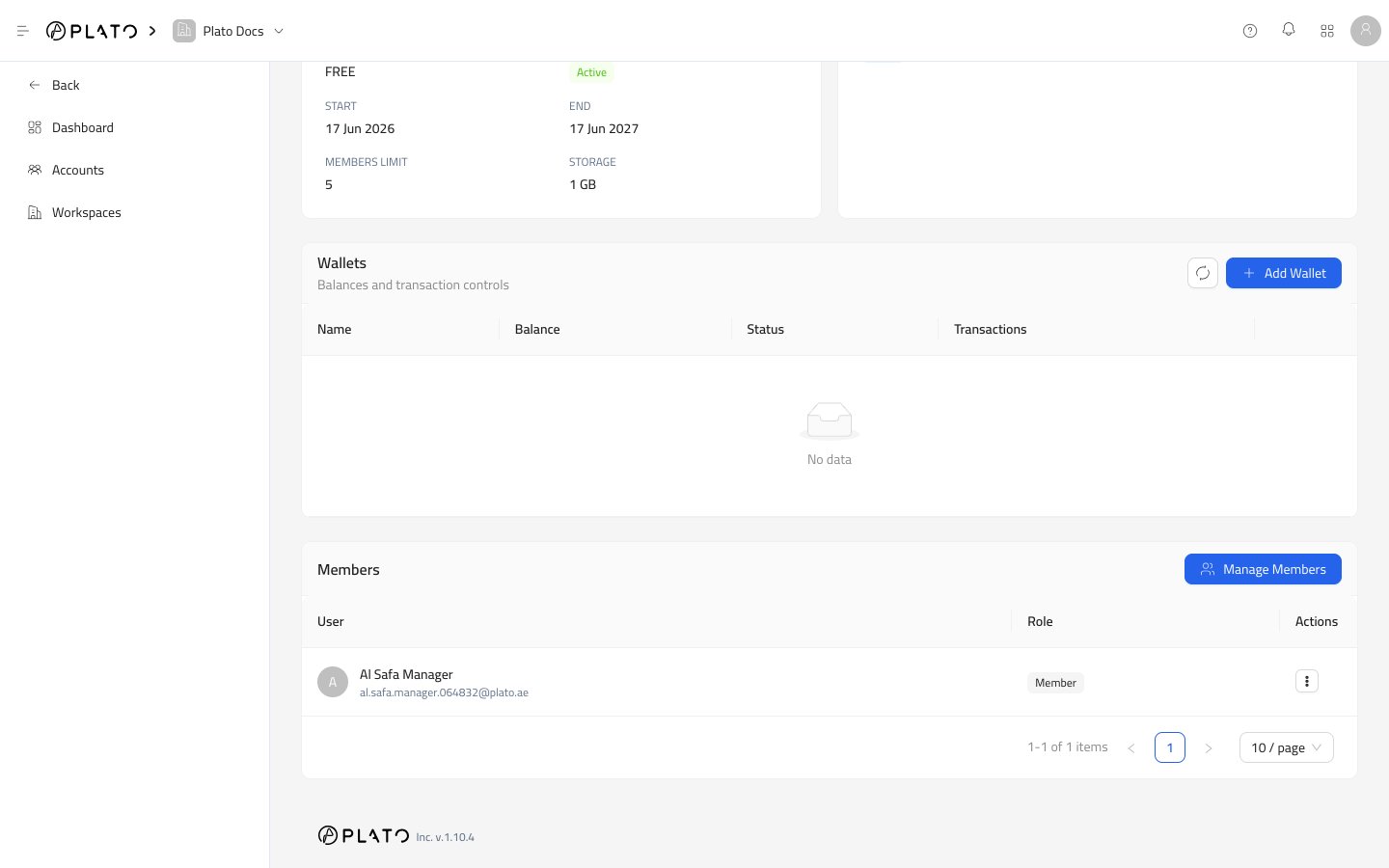This screenshot has height=868, width=1389.
Task: Click the Transactions column header
Action: tap(990, 329)
